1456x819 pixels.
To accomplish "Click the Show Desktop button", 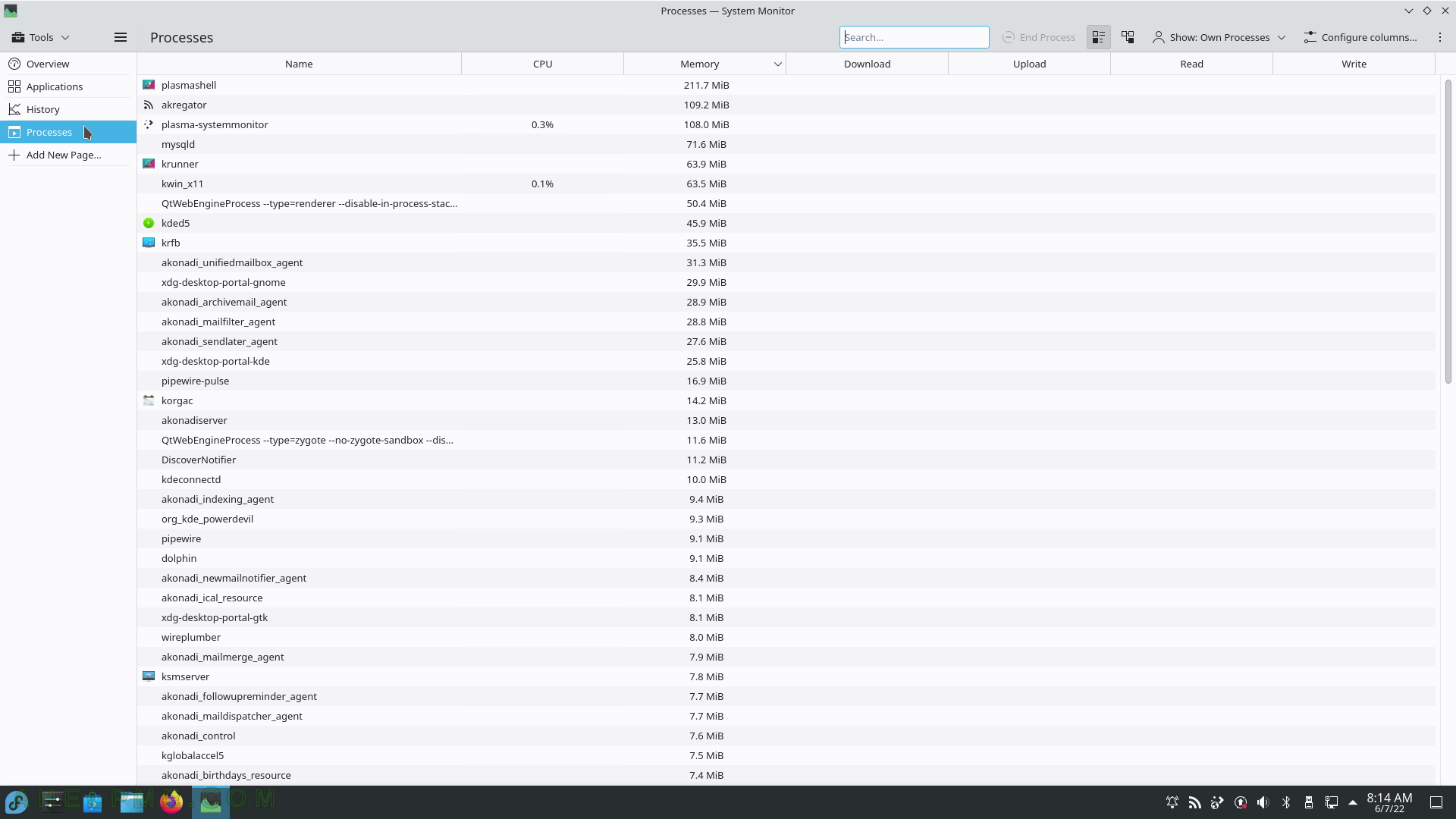I will pos(1436,802).
